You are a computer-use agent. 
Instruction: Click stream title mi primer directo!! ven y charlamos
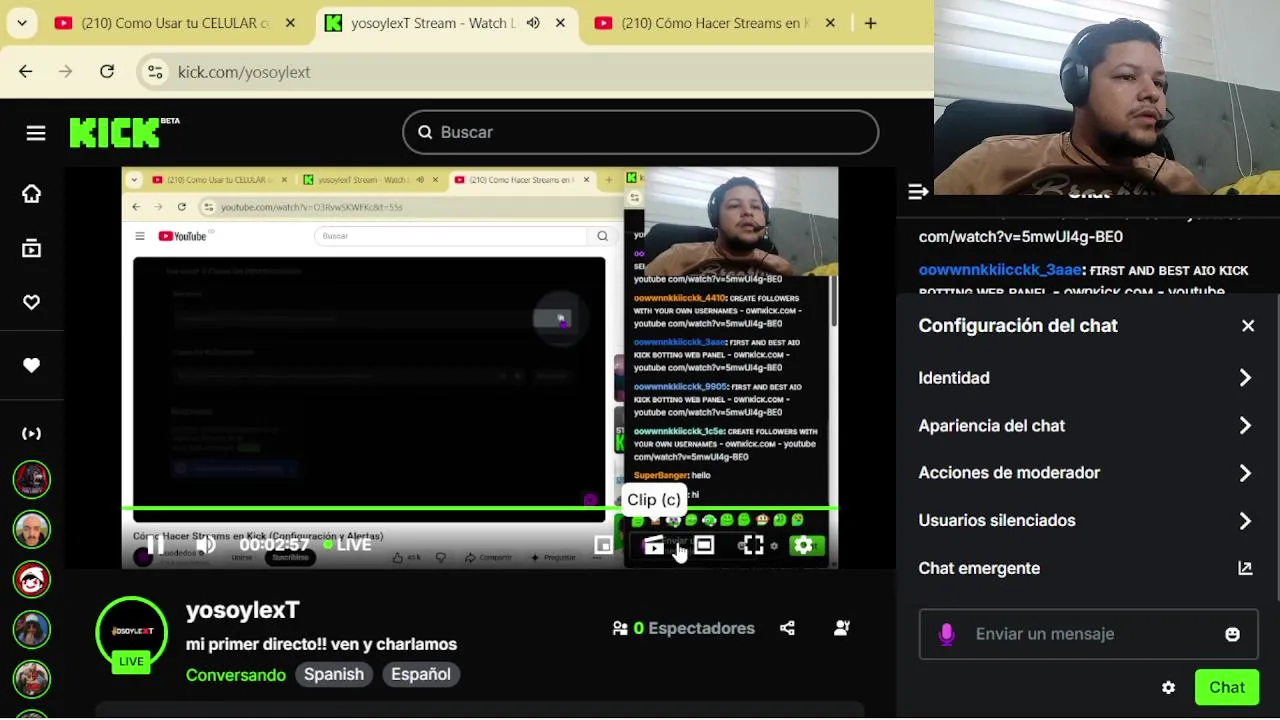(x=321, y=644)
